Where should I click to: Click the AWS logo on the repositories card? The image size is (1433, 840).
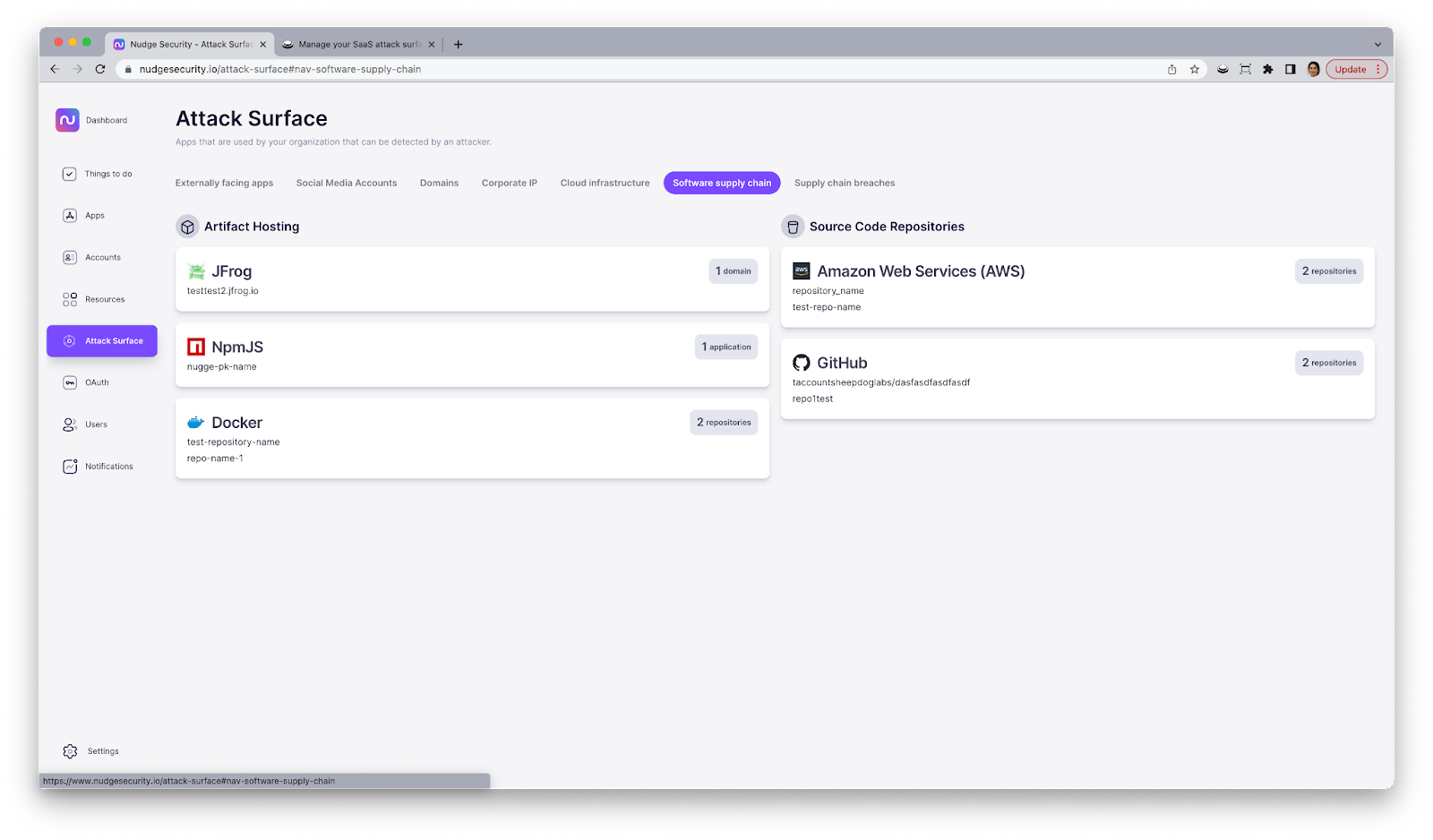tap(802, 270)
